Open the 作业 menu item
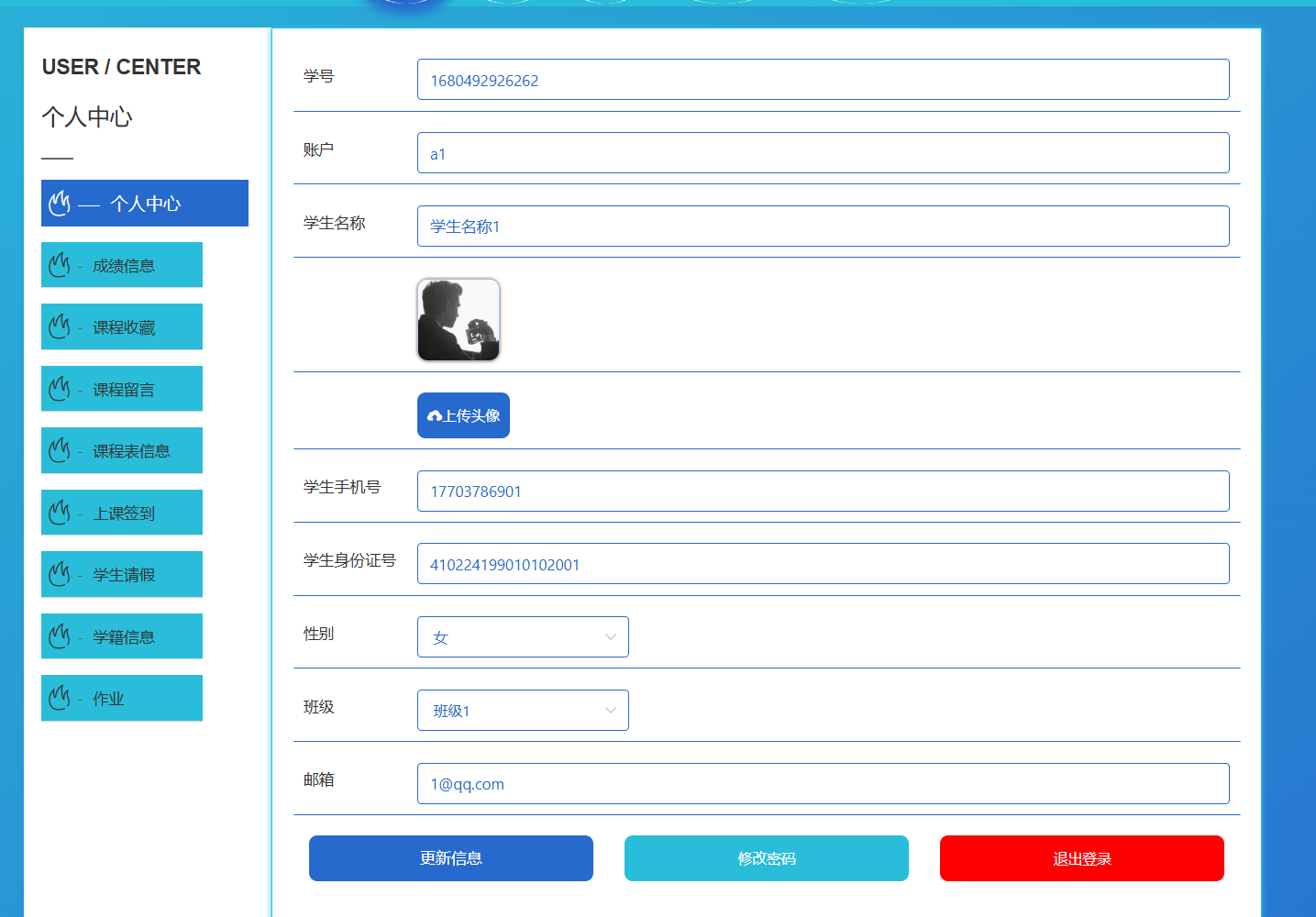1316x917 pixels. click(x=122, y=698)
